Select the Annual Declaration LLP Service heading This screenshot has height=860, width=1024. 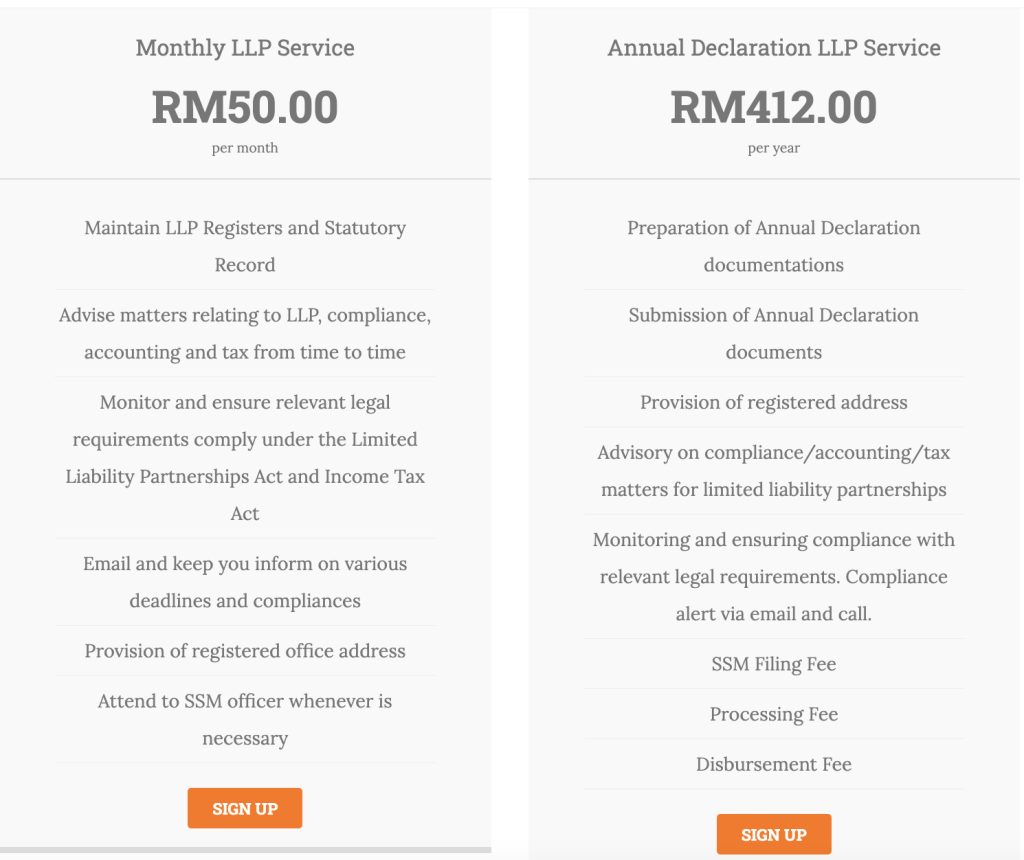pos(774,47)
